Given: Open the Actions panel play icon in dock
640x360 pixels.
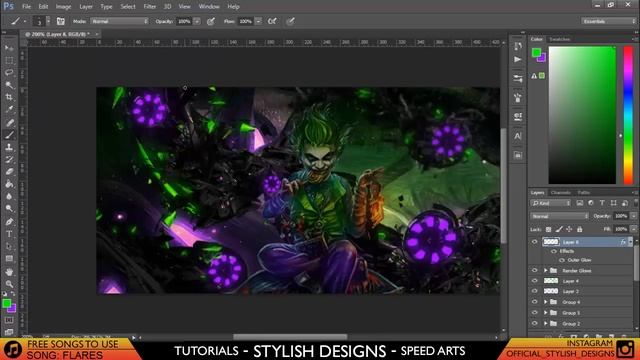Looking at the screenshot, I should [518, 60].
